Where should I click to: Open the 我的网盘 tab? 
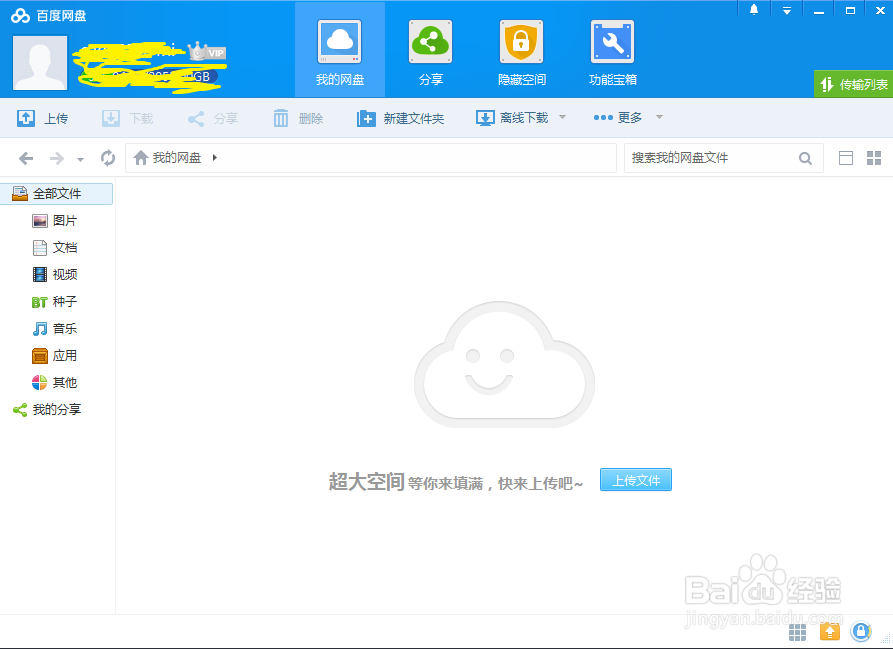click(340, 52)
